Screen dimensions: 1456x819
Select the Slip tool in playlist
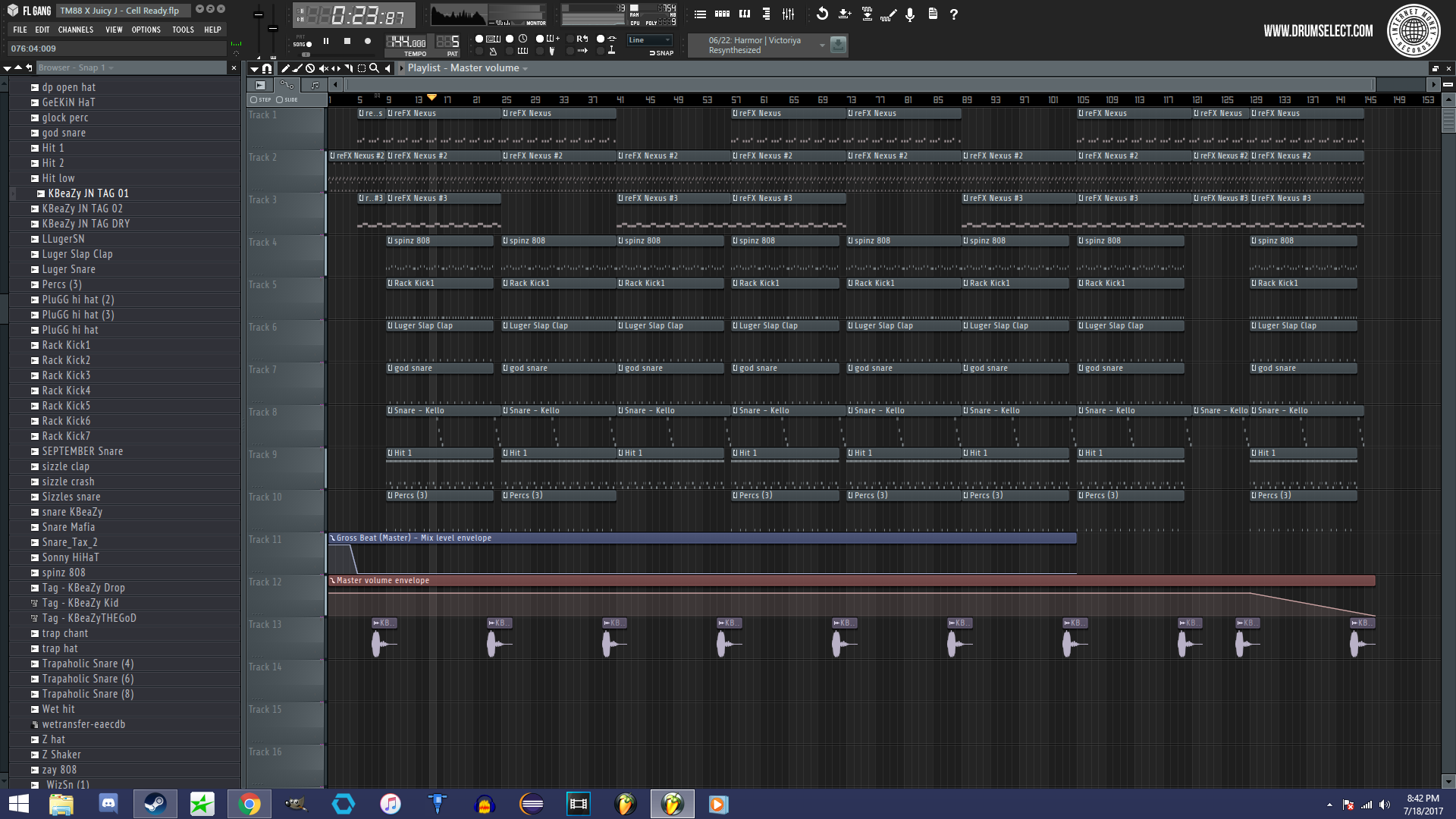coord(336,68)
